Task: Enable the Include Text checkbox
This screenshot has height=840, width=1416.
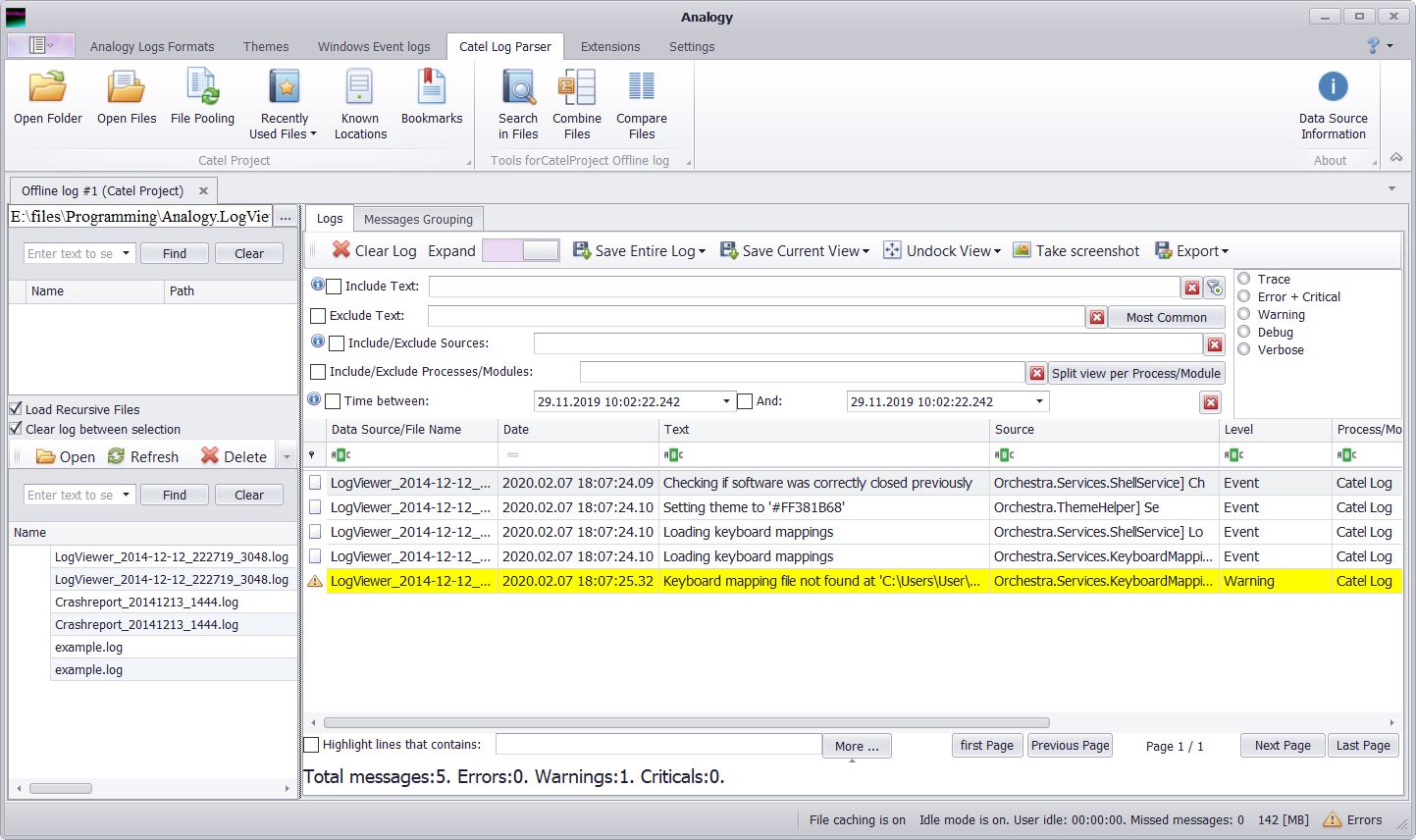Action: pos(335,287)
